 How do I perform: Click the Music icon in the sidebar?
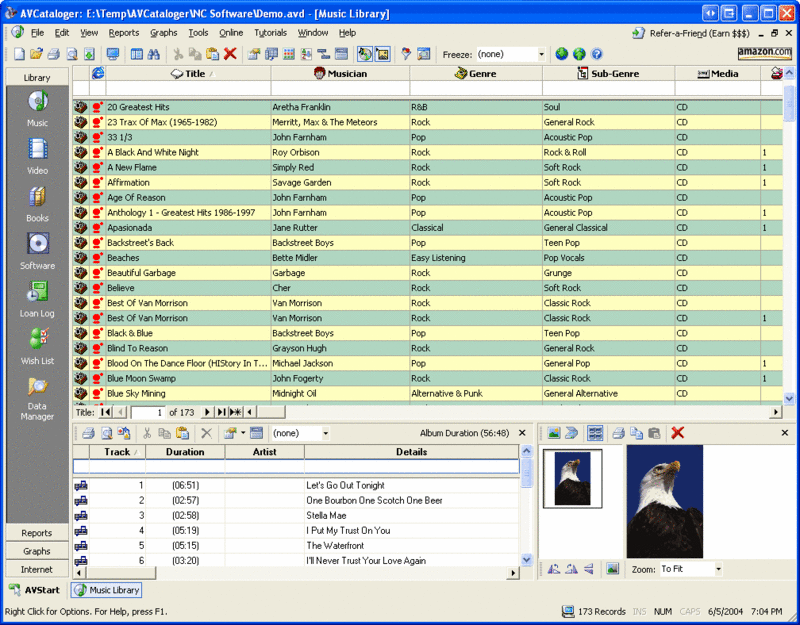pos(37,100)
